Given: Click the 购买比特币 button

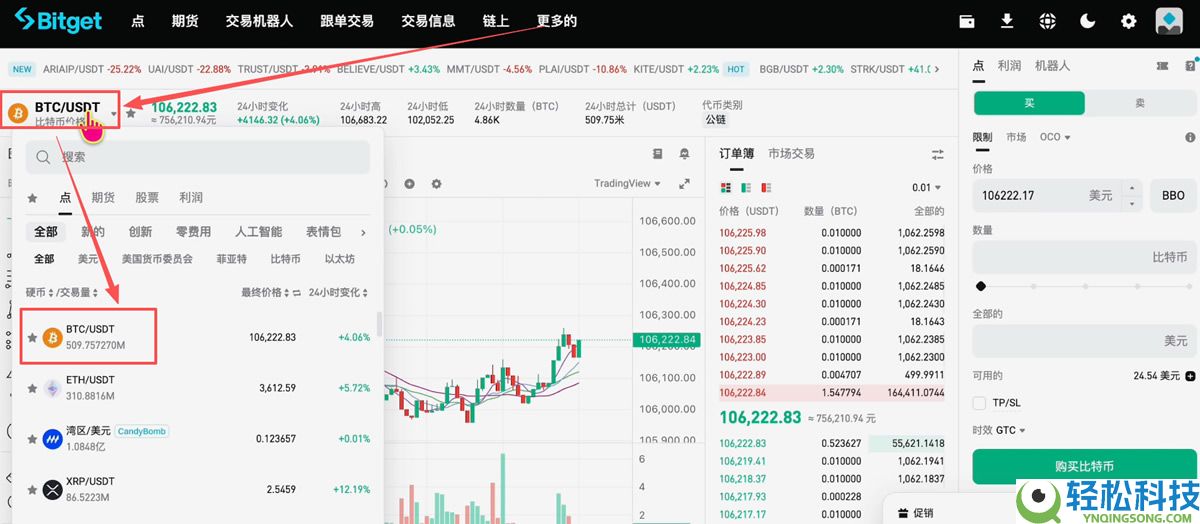Looking at the screenshot, I should click(x=1084, y=467).
